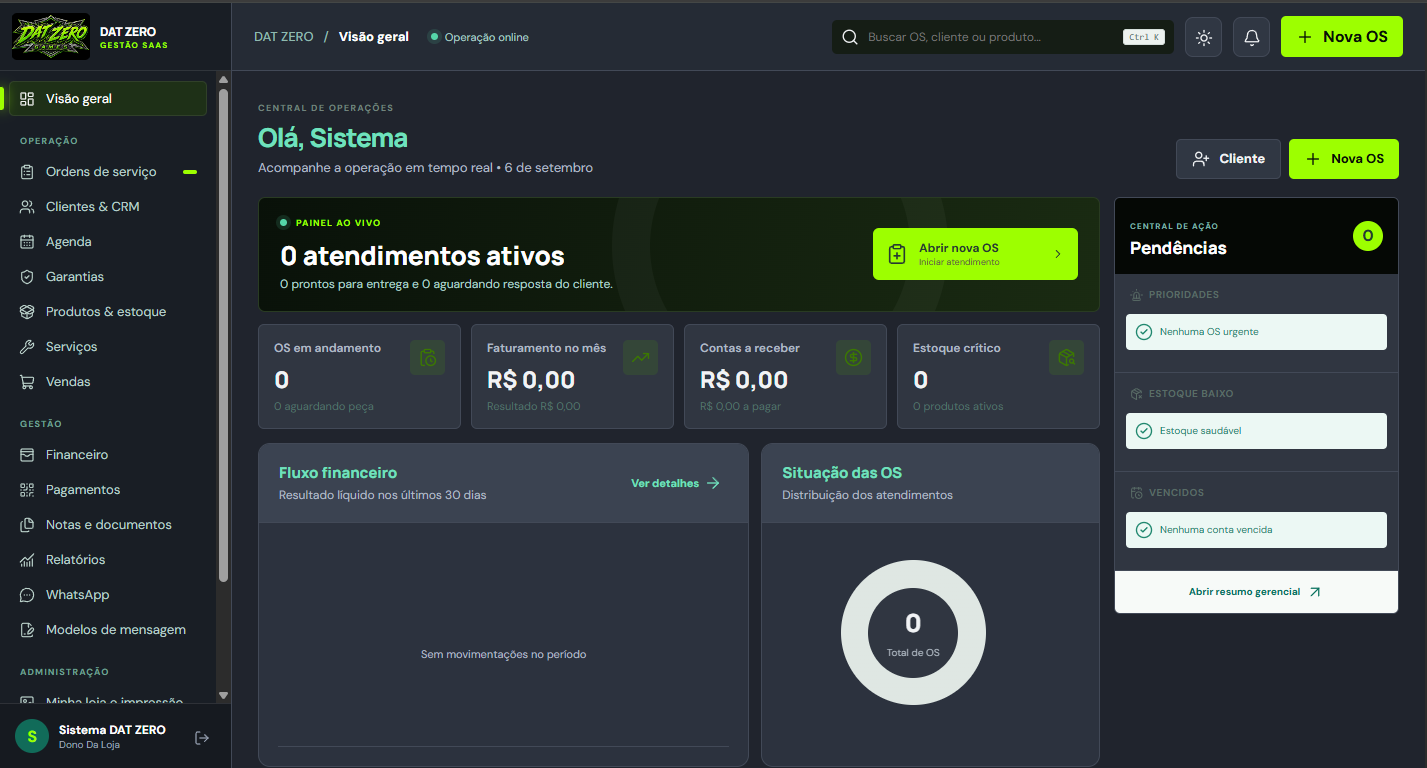Open Ver detalhes link in Fluxo financeiro
1427x768 pixels.
click(x=675, y=483)
